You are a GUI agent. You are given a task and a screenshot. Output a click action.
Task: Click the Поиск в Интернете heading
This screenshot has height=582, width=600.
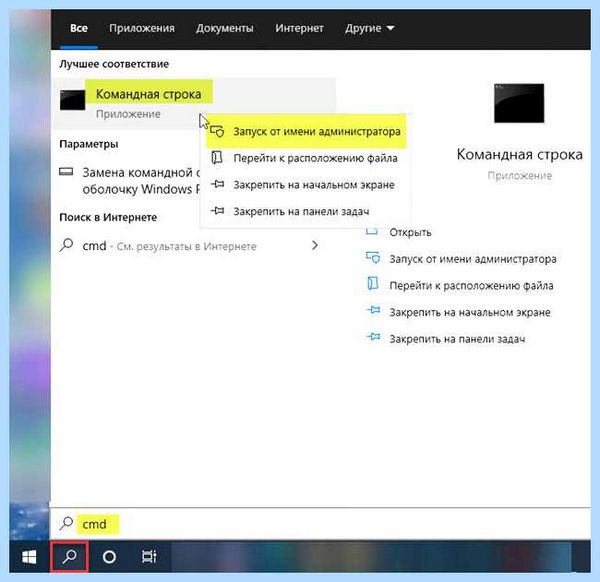(x=108, y=217)
